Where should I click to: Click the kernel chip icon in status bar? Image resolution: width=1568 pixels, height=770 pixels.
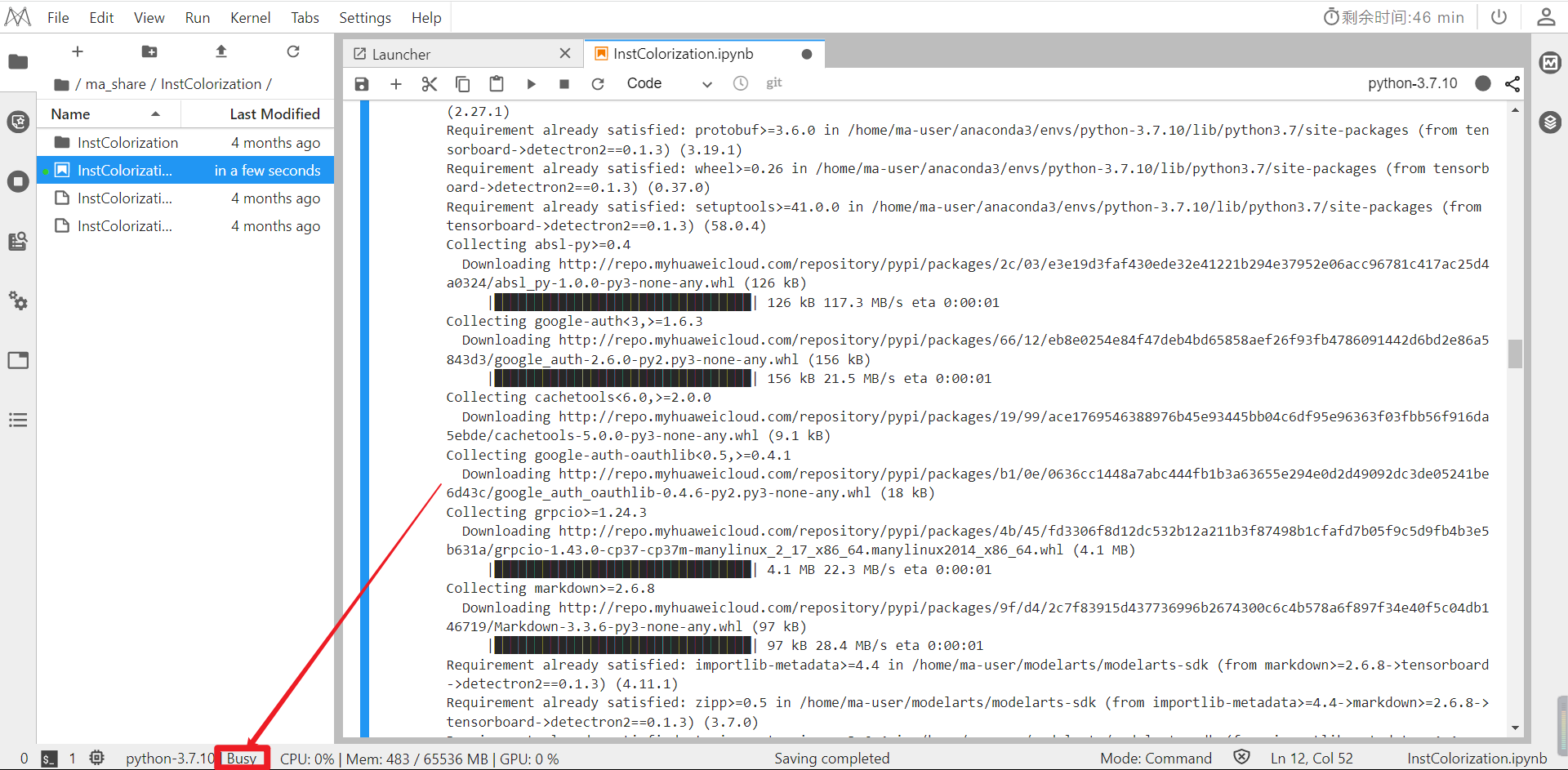point(96,758)
